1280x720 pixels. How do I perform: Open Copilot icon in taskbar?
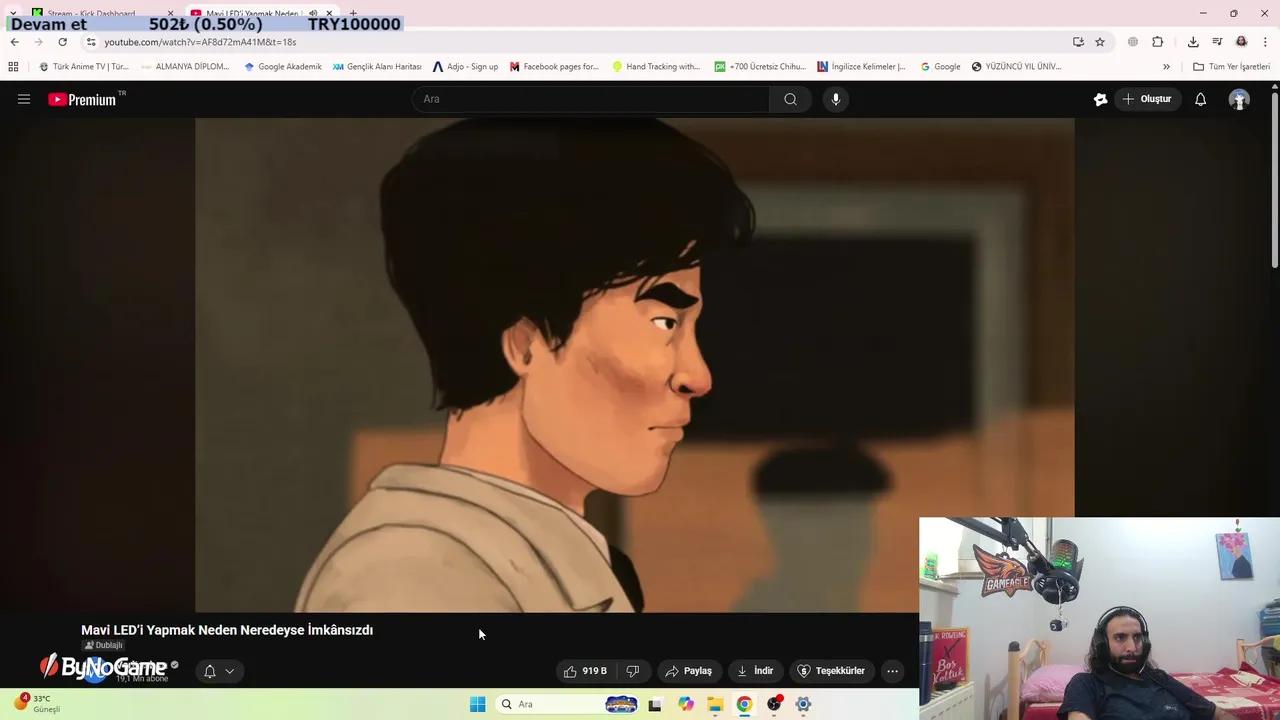685,704
